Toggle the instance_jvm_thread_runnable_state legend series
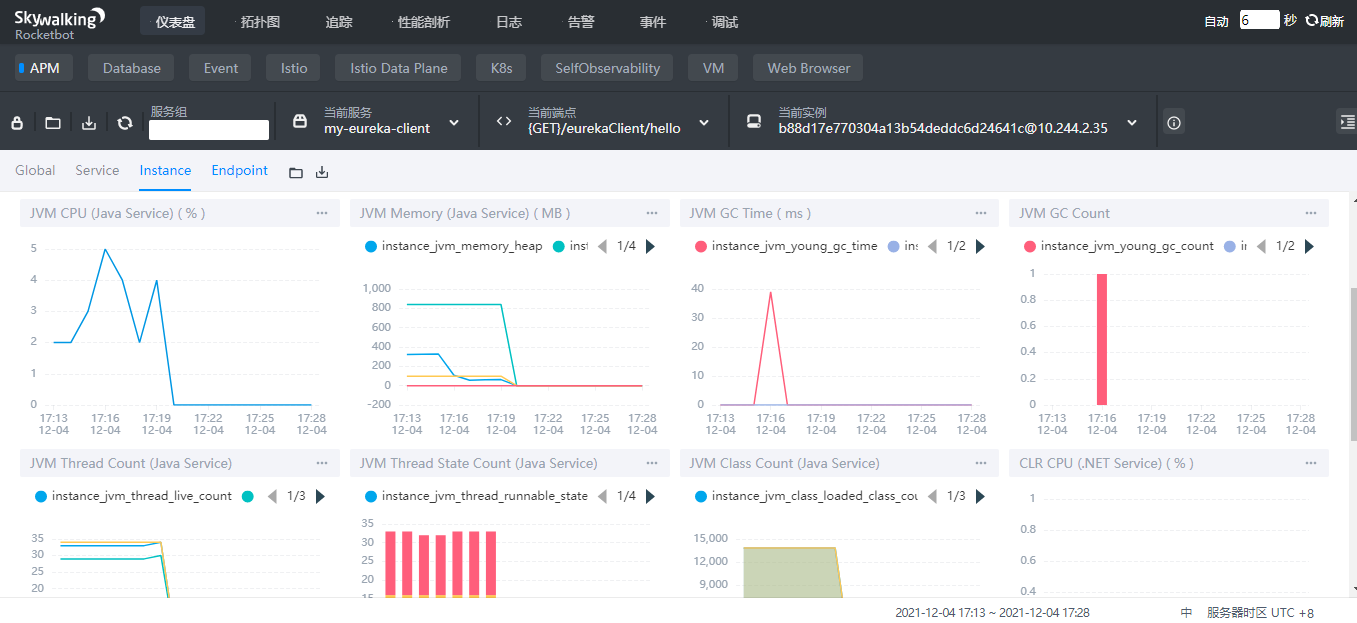The image size is (1357, 623). pos(476,496)
